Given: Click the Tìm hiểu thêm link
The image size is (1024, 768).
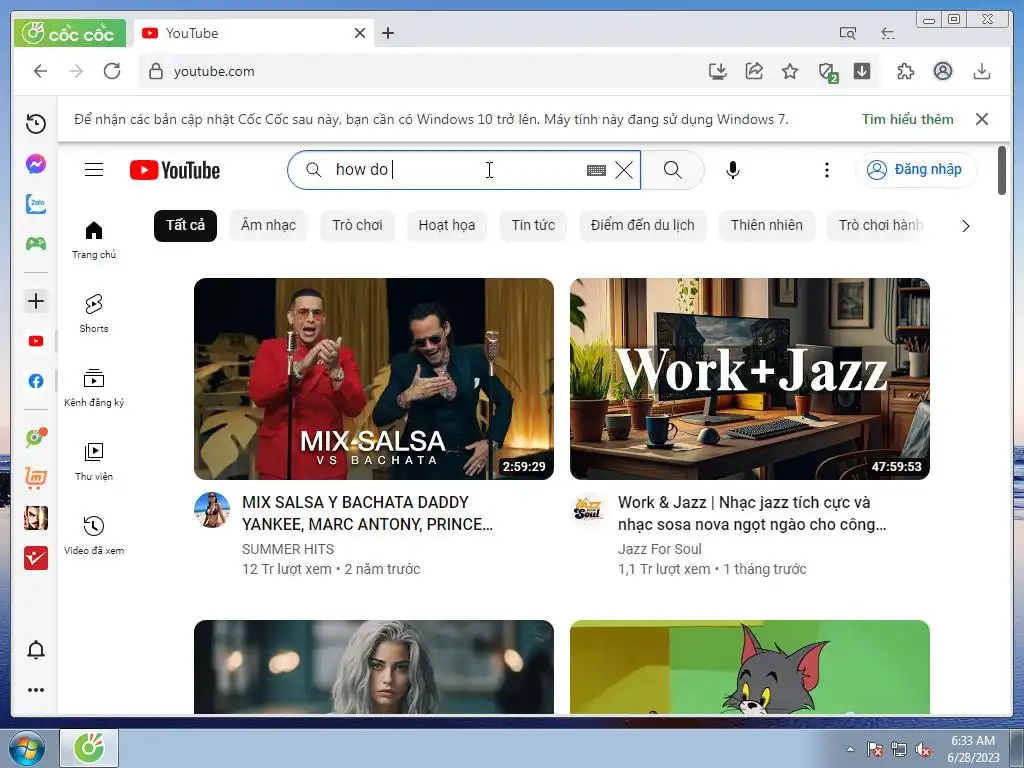Looking at the screenshot, I should (907, 120).
